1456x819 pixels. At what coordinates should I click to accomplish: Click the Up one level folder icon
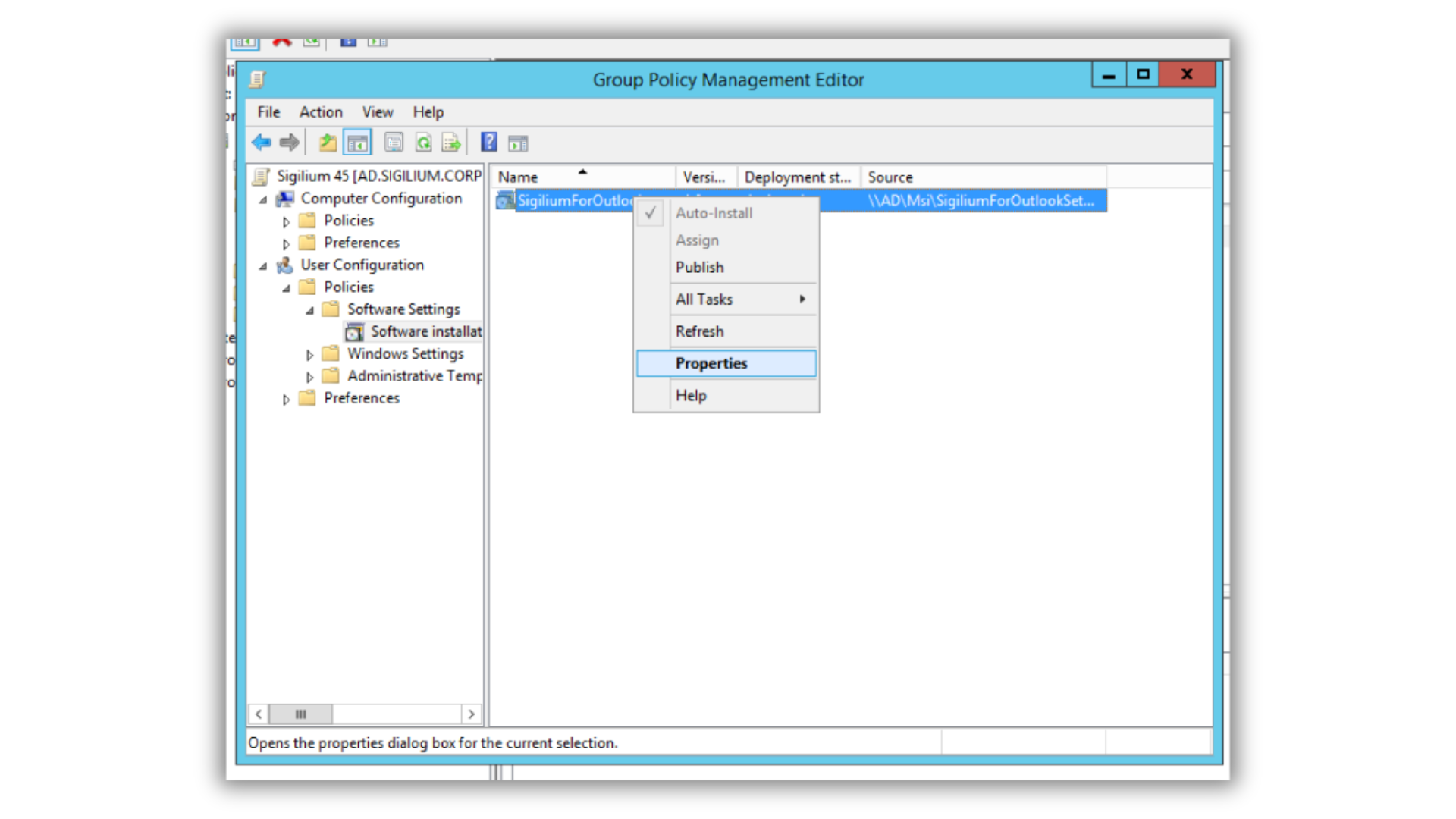click(x=328, y=143)
